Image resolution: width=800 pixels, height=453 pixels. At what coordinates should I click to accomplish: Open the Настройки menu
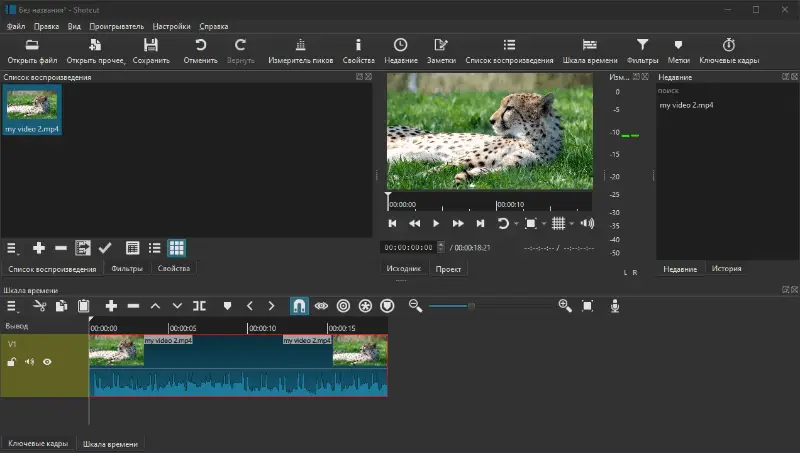(x=171, y=26)
